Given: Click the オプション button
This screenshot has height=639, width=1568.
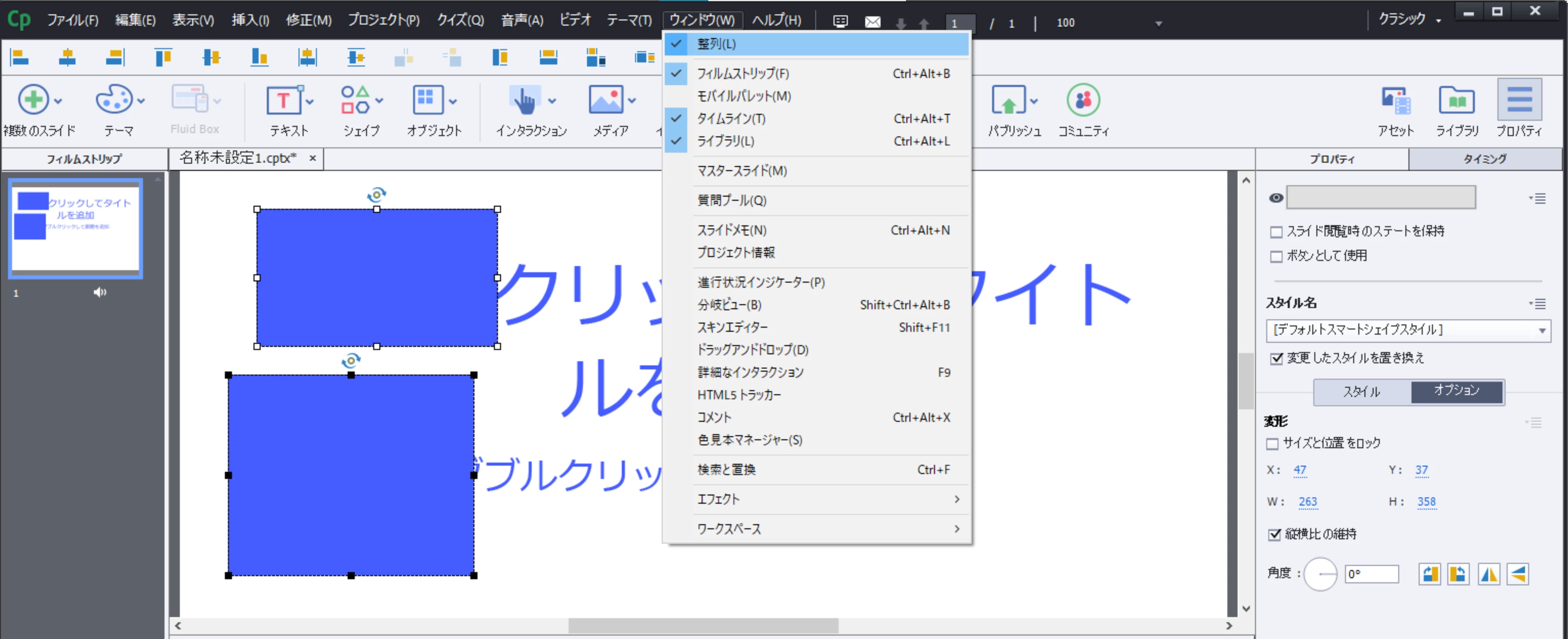Looking at the screenshot, I should point(1457,391).
